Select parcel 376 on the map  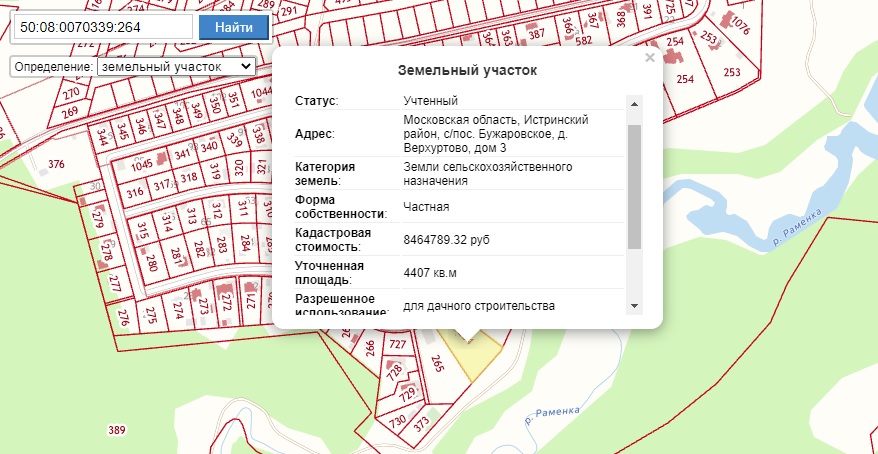(56, 164)
